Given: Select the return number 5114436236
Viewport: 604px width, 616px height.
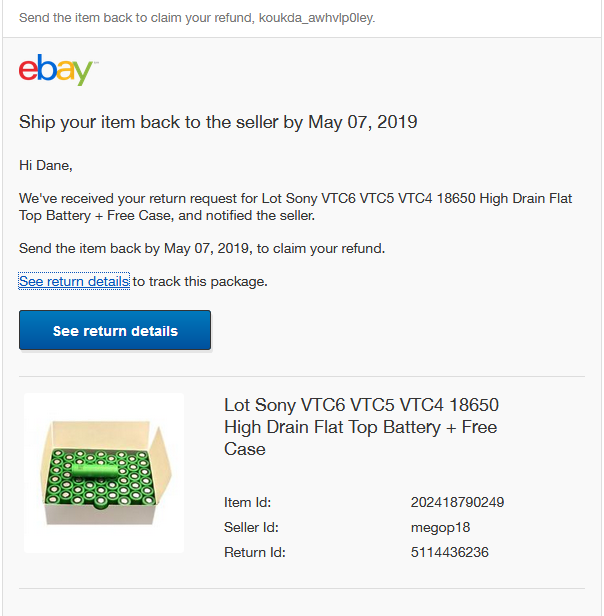Looking at the screenshot, I should [450, 552].
